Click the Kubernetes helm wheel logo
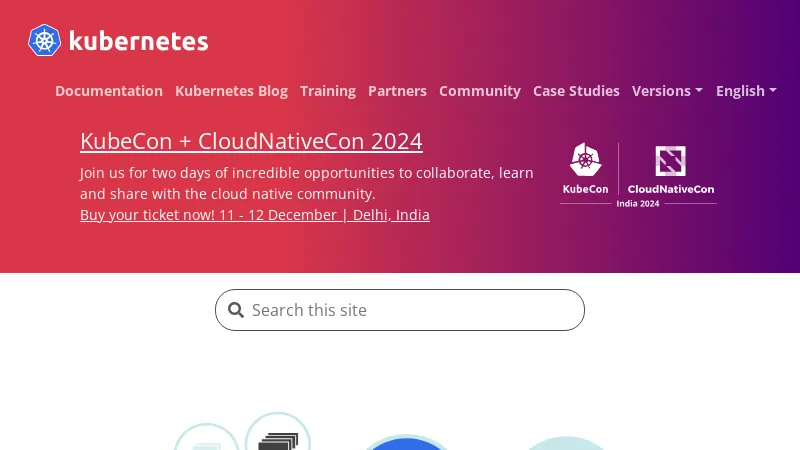The height and width of the screenshot is (450, 800). coord(45,41)
